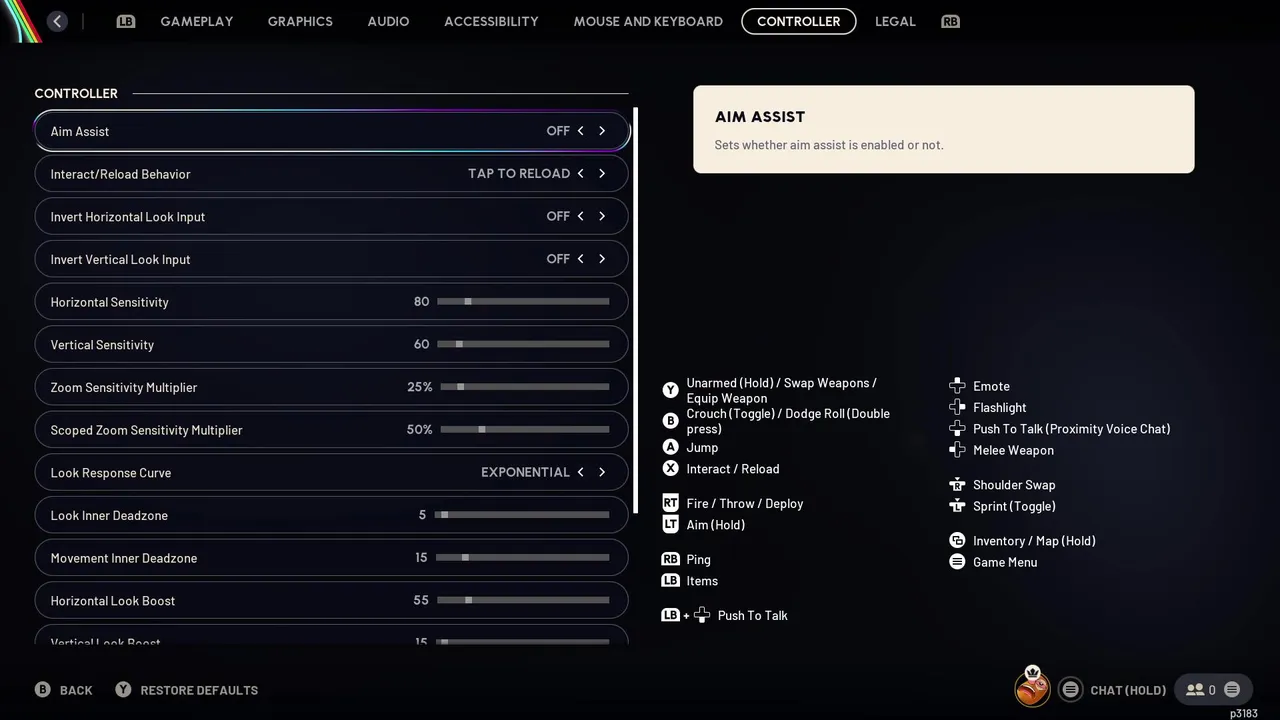The image size is (1280, 720).
Task: Click the Y icon beside Restore Defaults
Action: pyautogui.click(x=123, y=690)
